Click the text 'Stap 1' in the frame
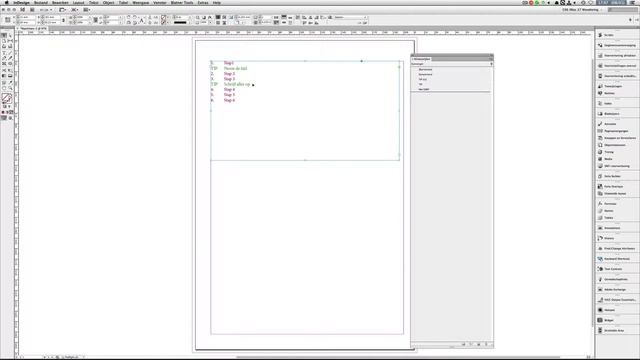 coord(229,63)
